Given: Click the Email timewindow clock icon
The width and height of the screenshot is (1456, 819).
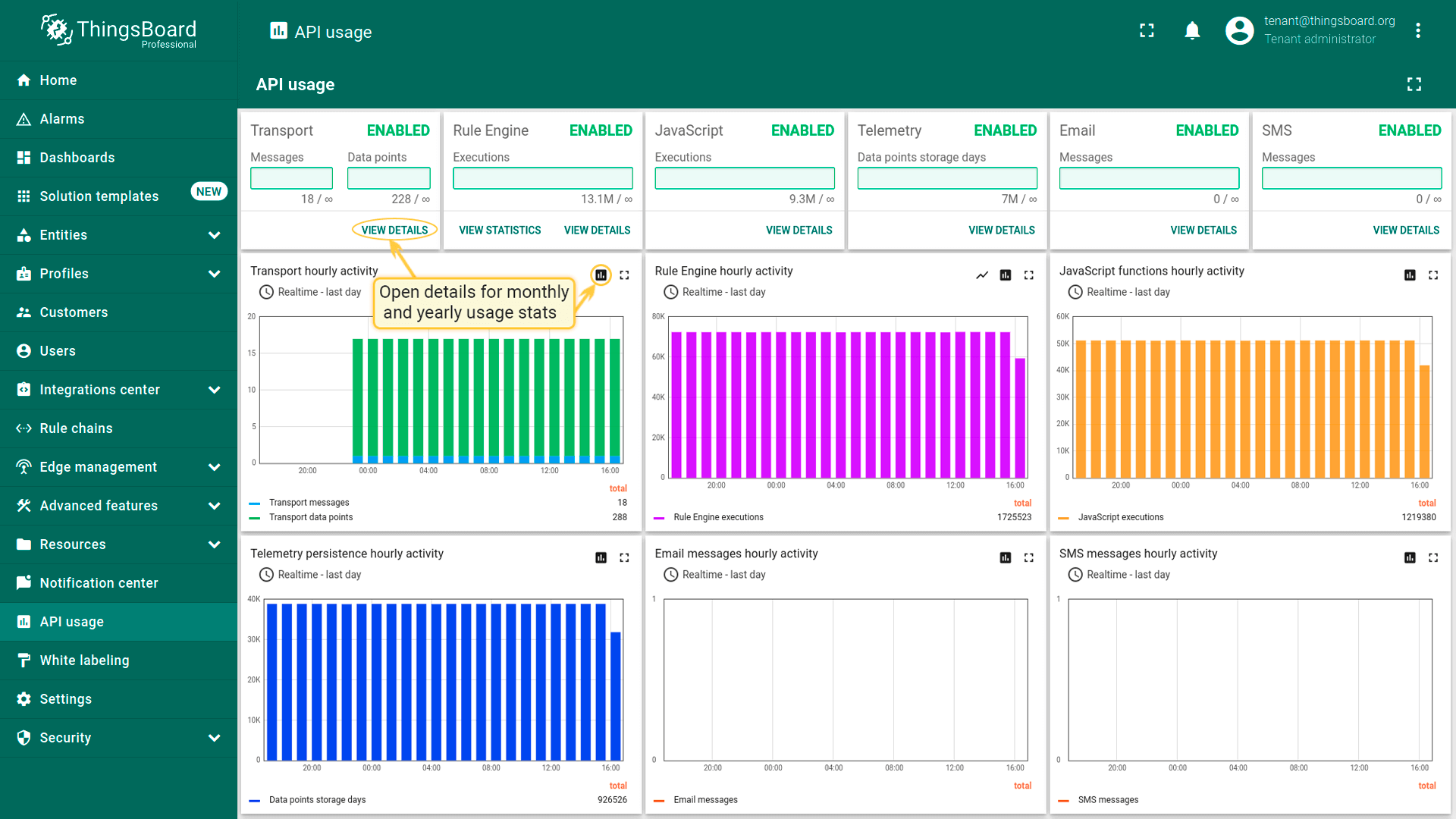Looking at the screenshot, I should click(670, 575).
